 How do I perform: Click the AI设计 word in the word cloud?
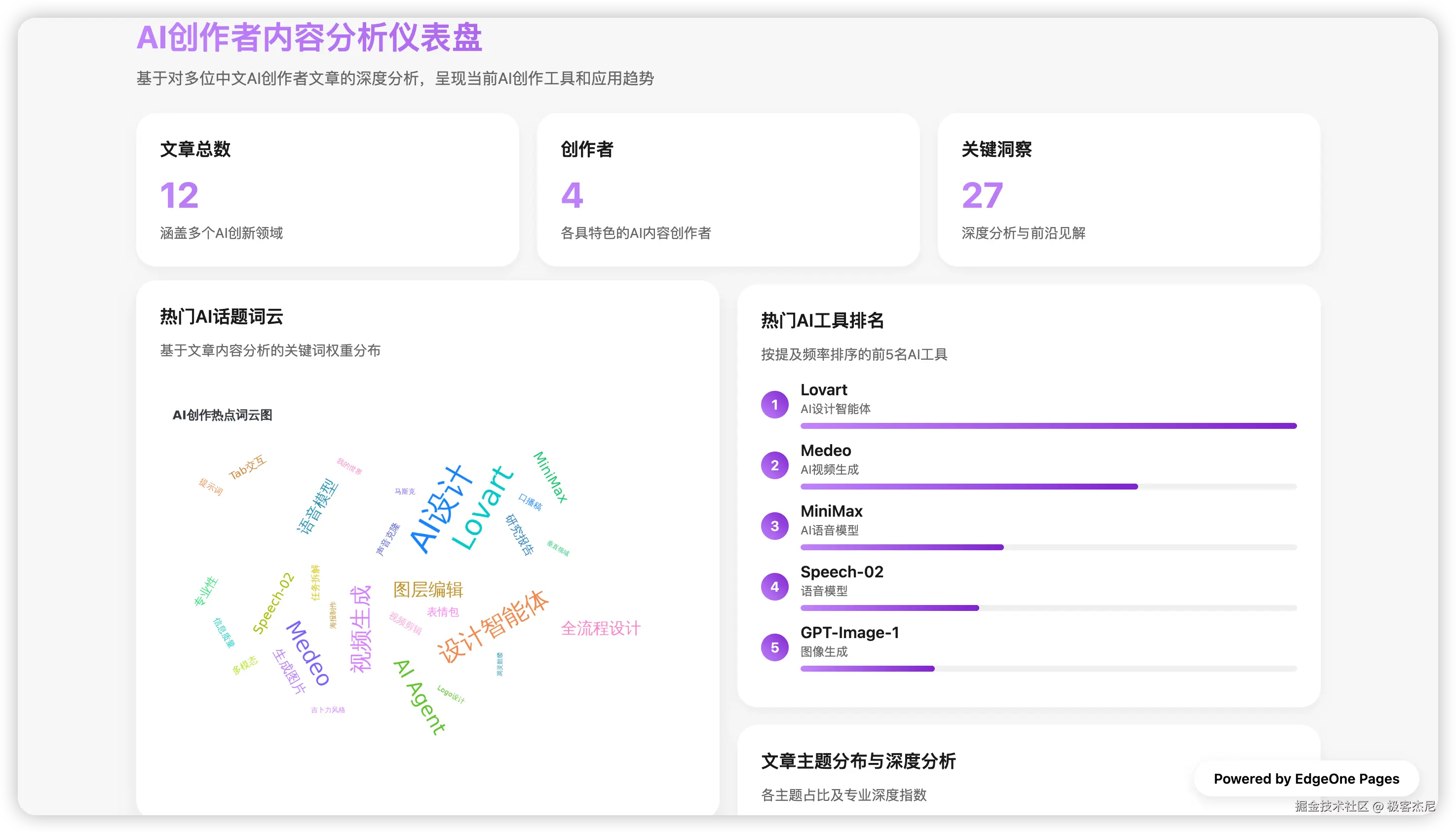(441, 509)
